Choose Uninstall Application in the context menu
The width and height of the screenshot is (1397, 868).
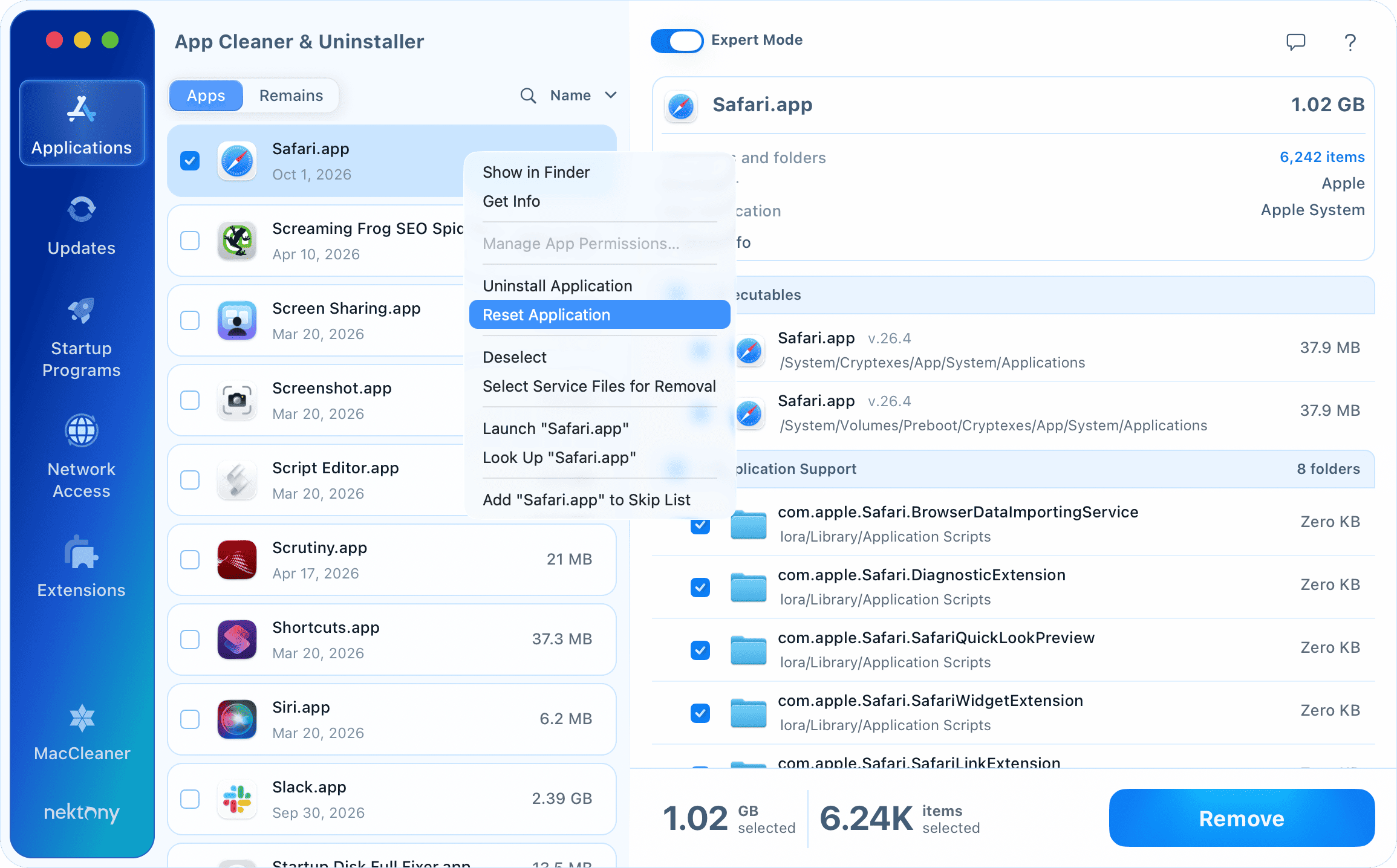pos(599,286)
